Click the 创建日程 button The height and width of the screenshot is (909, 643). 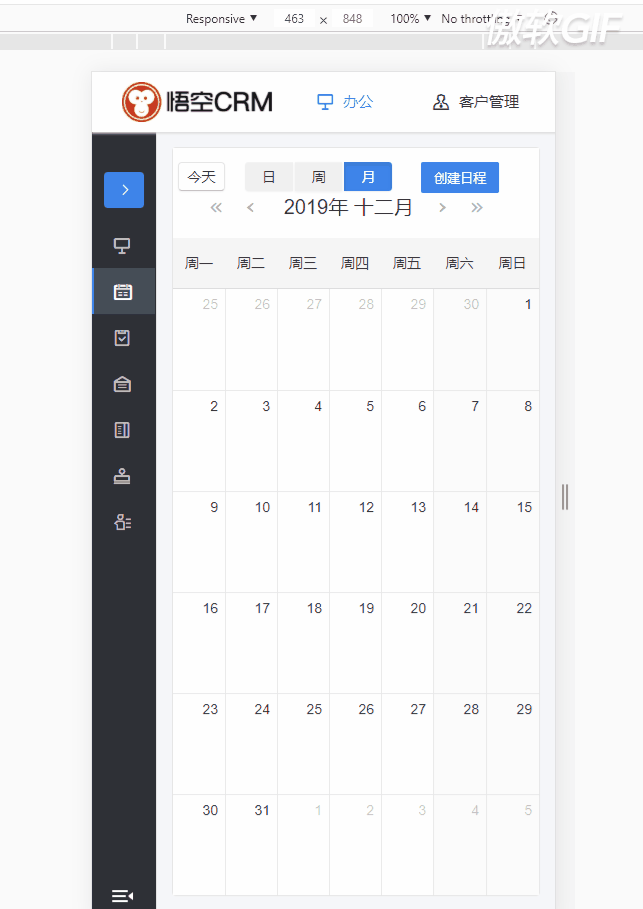[x=460, y=177]
